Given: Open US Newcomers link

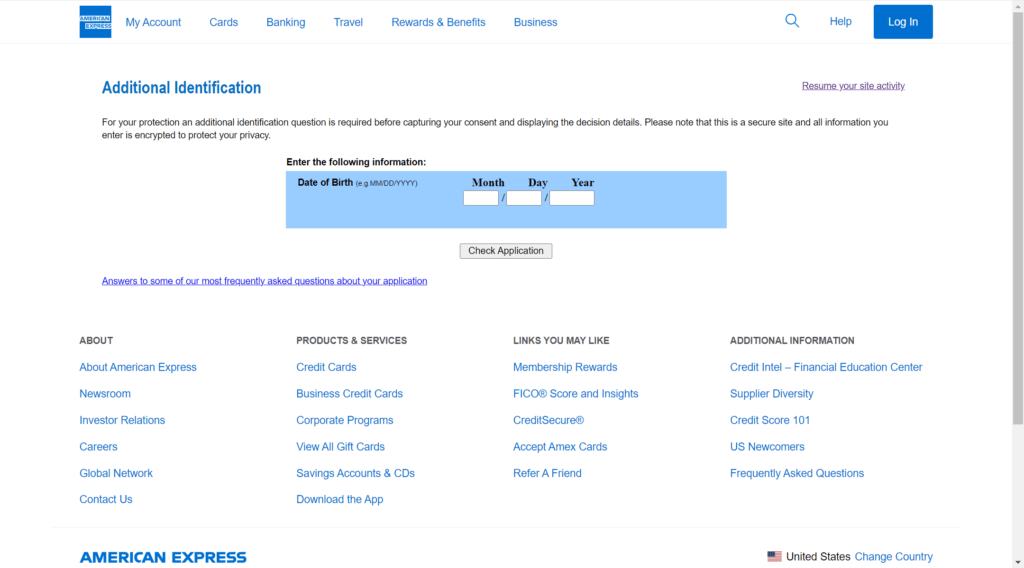Looking at the screenshot, I should 767,447.
